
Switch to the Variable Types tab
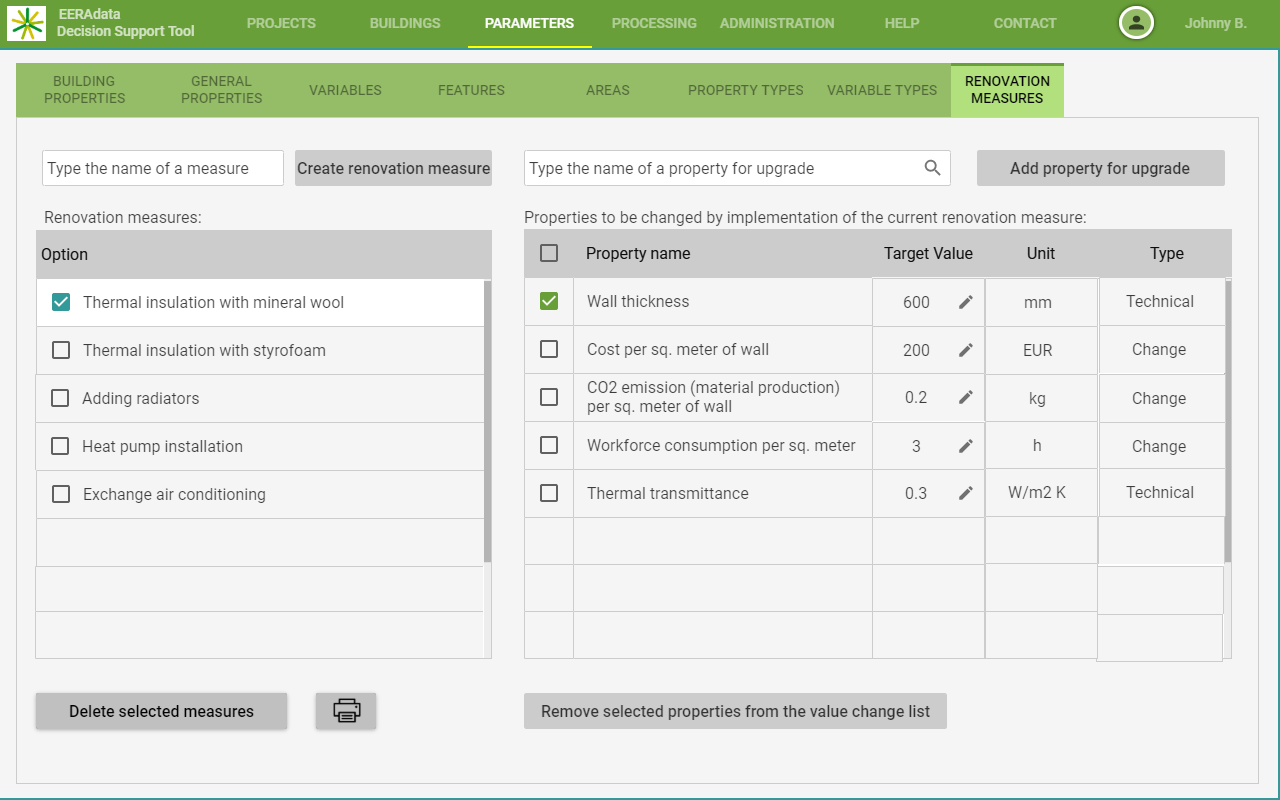(881, 90)
